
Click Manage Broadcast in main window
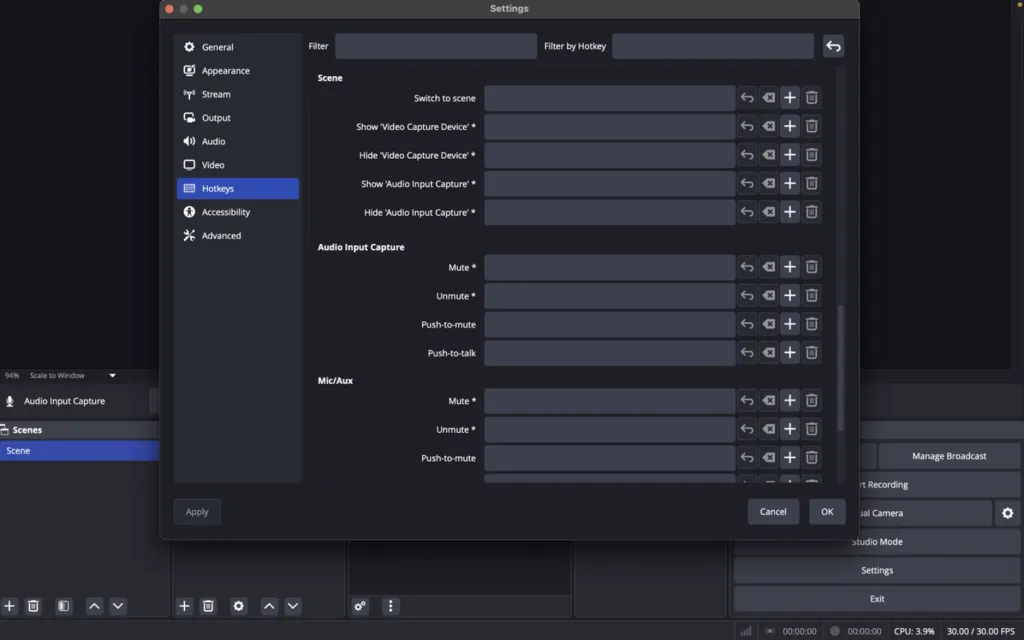pyautogui.click(x=949, y=456)
